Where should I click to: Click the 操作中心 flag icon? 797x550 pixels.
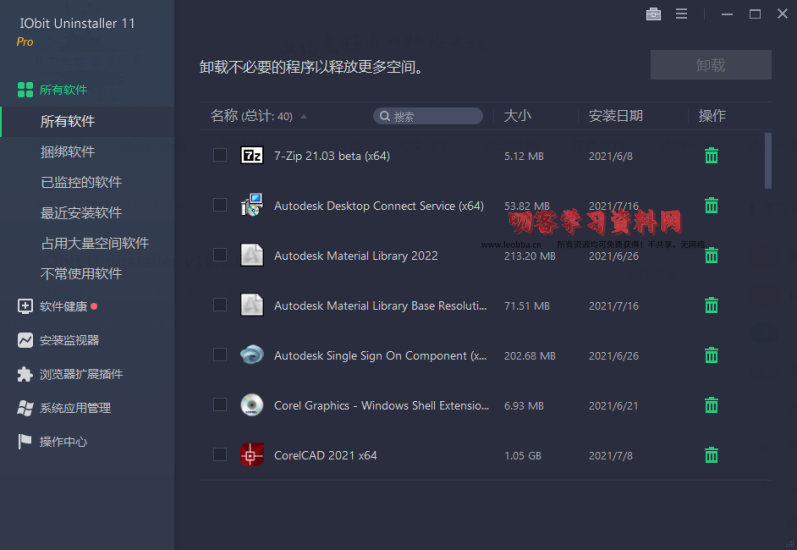tap(25, 441)
